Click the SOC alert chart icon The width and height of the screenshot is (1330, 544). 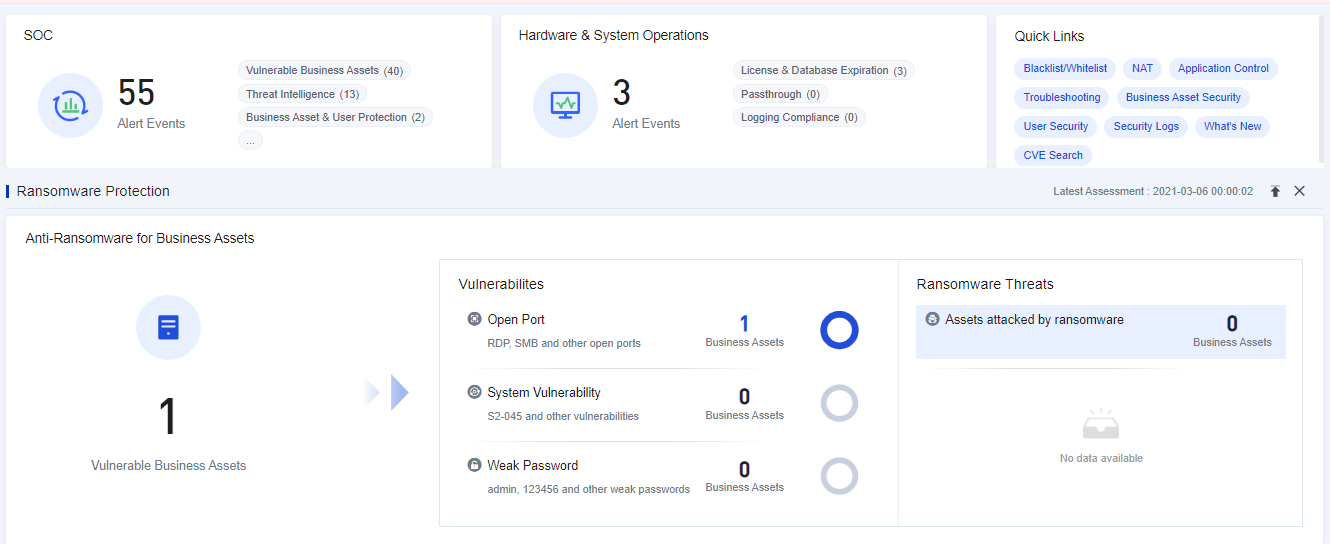pos(70,105)
